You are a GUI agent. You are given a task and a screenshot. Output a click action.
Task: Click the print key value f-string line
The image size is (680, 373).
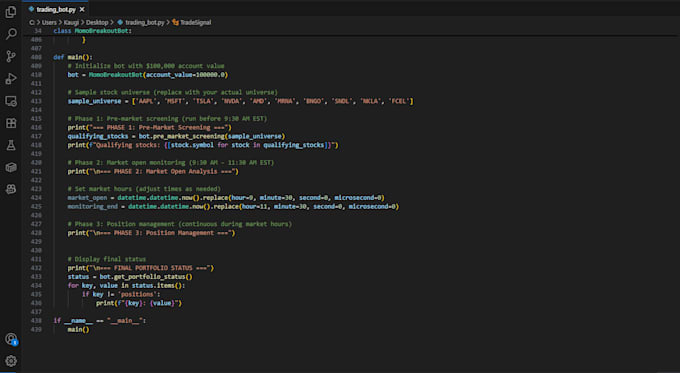(139, 303)
